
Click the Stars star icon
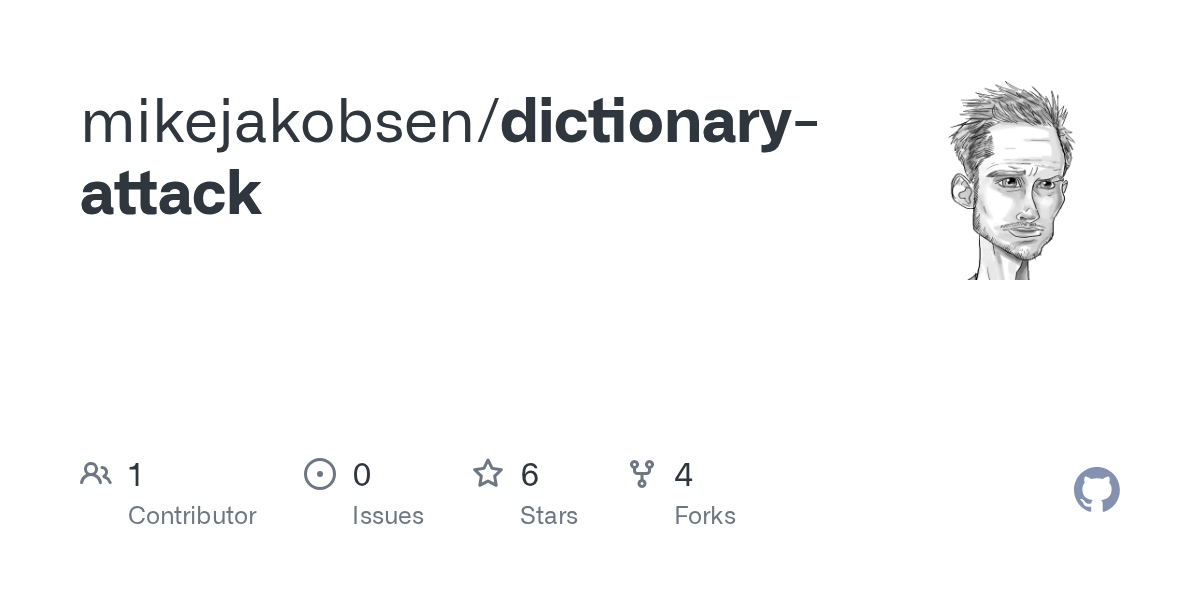pos(488,474)
